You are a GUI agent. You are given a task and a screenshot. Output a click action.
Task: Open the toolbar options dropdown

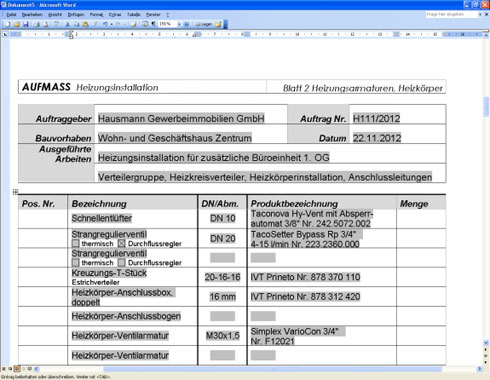click(x=226, y=24)
